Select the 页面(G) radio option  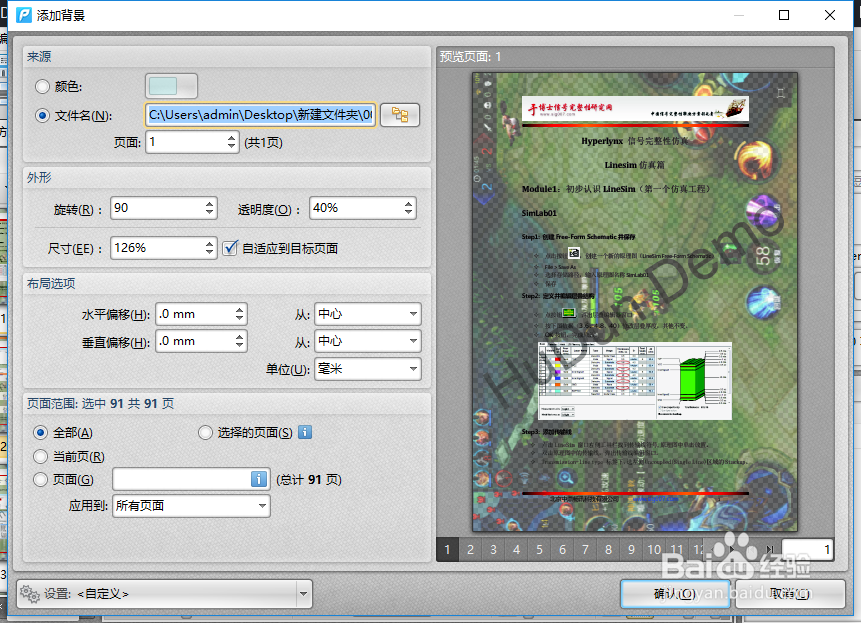click(x=40, y=480)
